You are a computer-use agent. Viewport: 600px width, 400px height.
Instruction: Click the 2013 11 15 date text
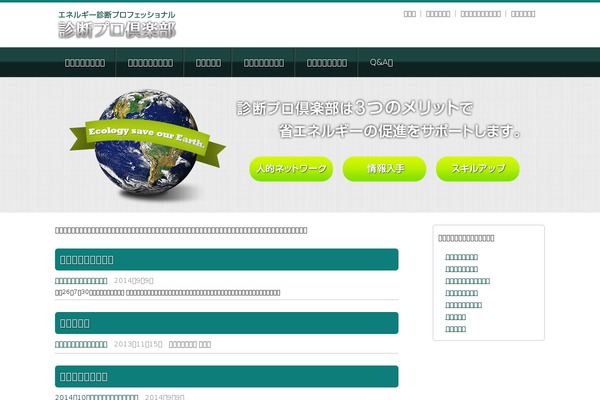point(138,344)
